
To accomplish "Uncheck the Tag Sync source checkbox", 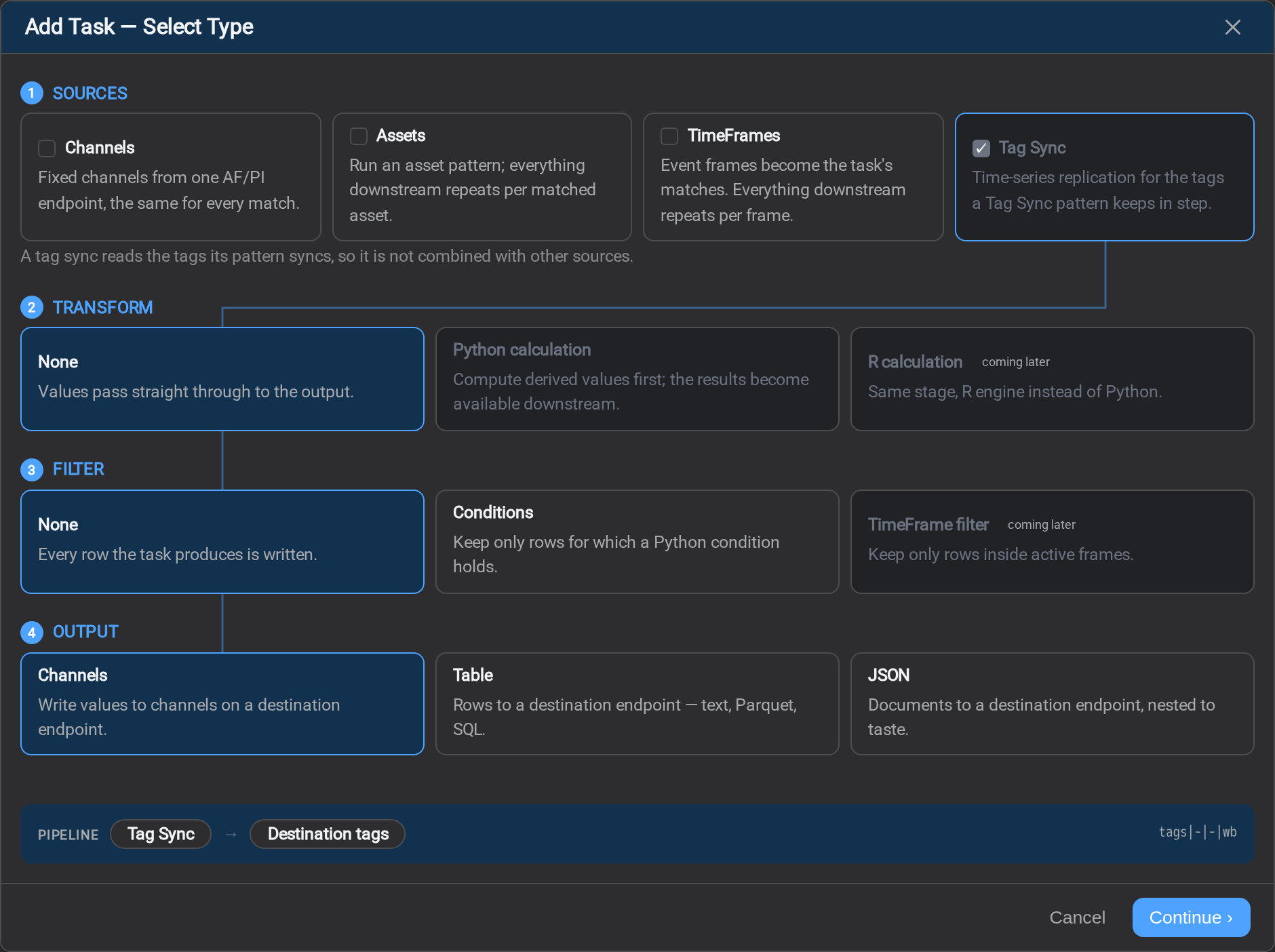I will [981, 148].
